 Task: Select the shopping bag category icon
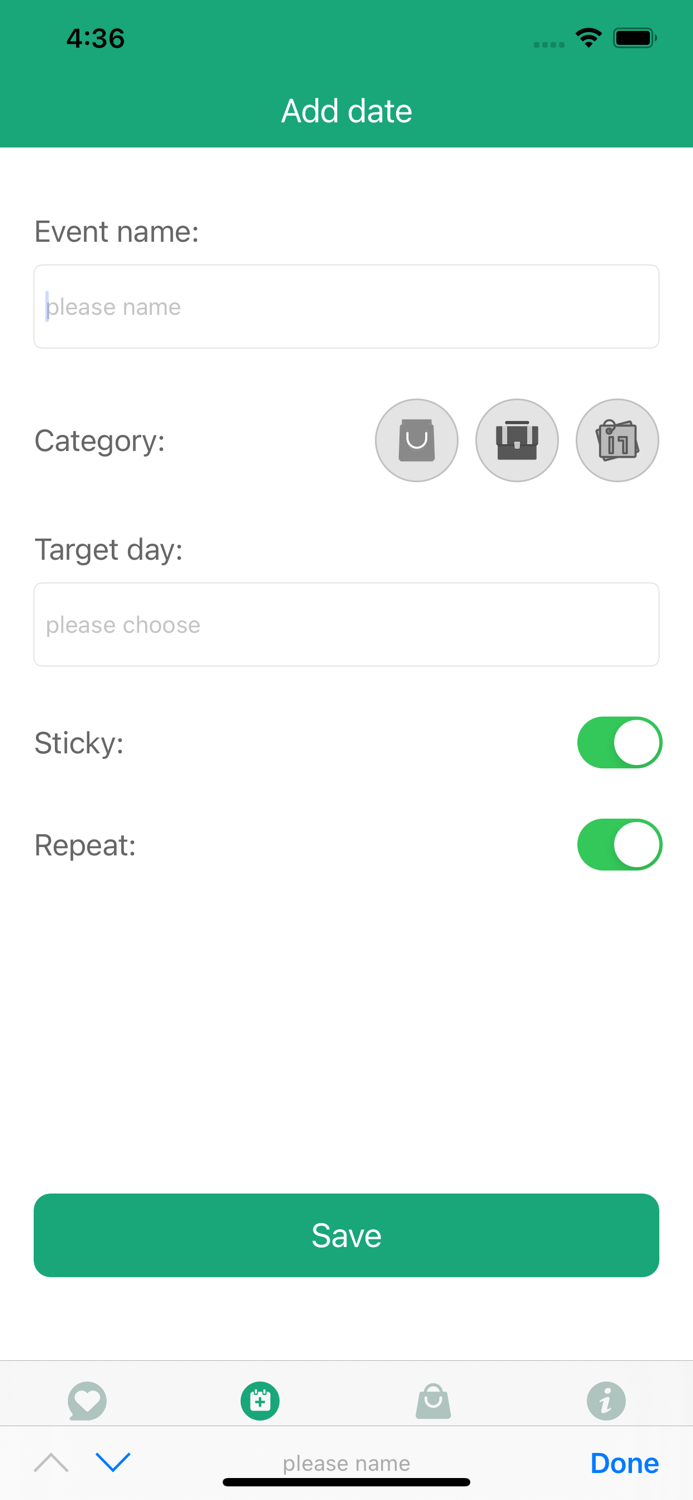coord(417,440)
